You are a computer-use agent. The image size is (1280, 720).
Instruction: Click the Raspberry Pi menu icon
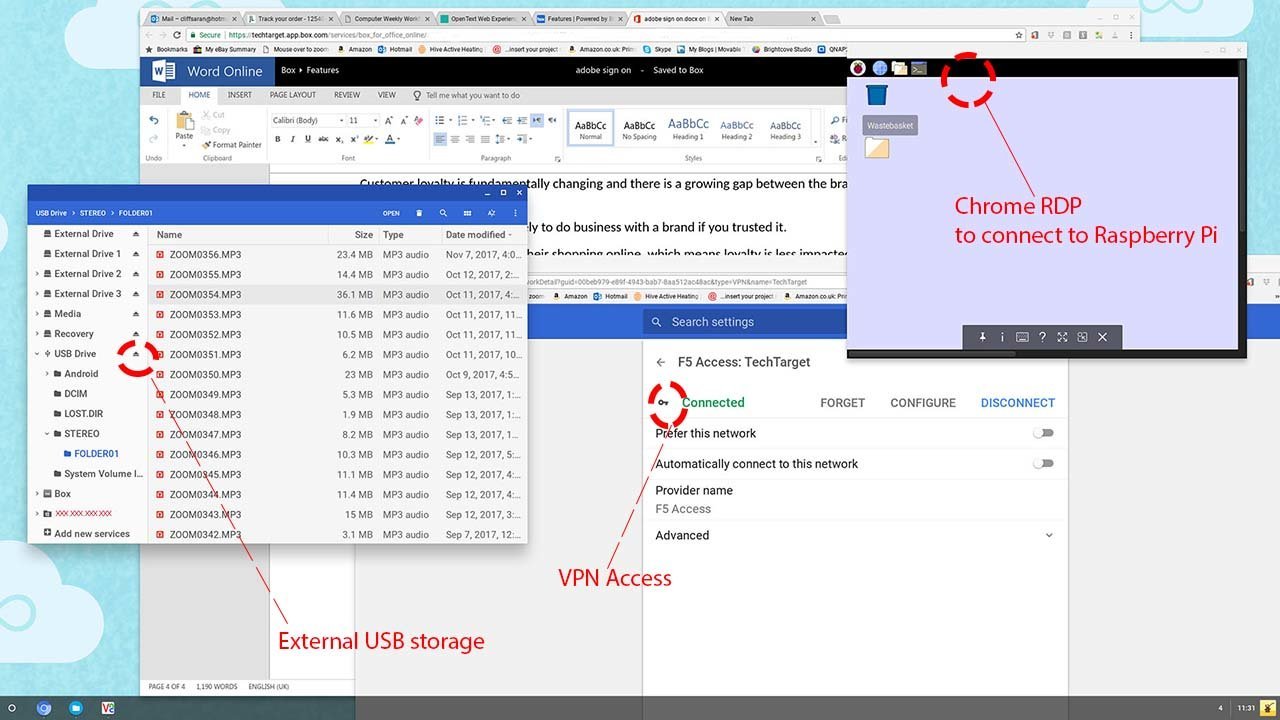[858, 68]
